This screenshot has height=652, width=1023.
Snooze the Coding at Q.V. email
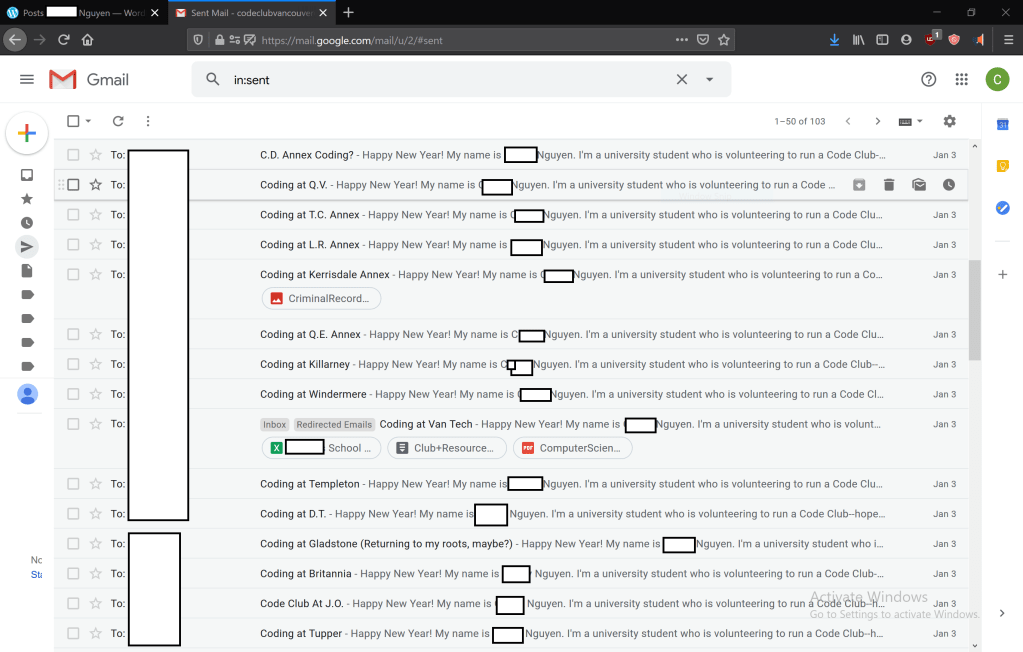tap(948, 185)
